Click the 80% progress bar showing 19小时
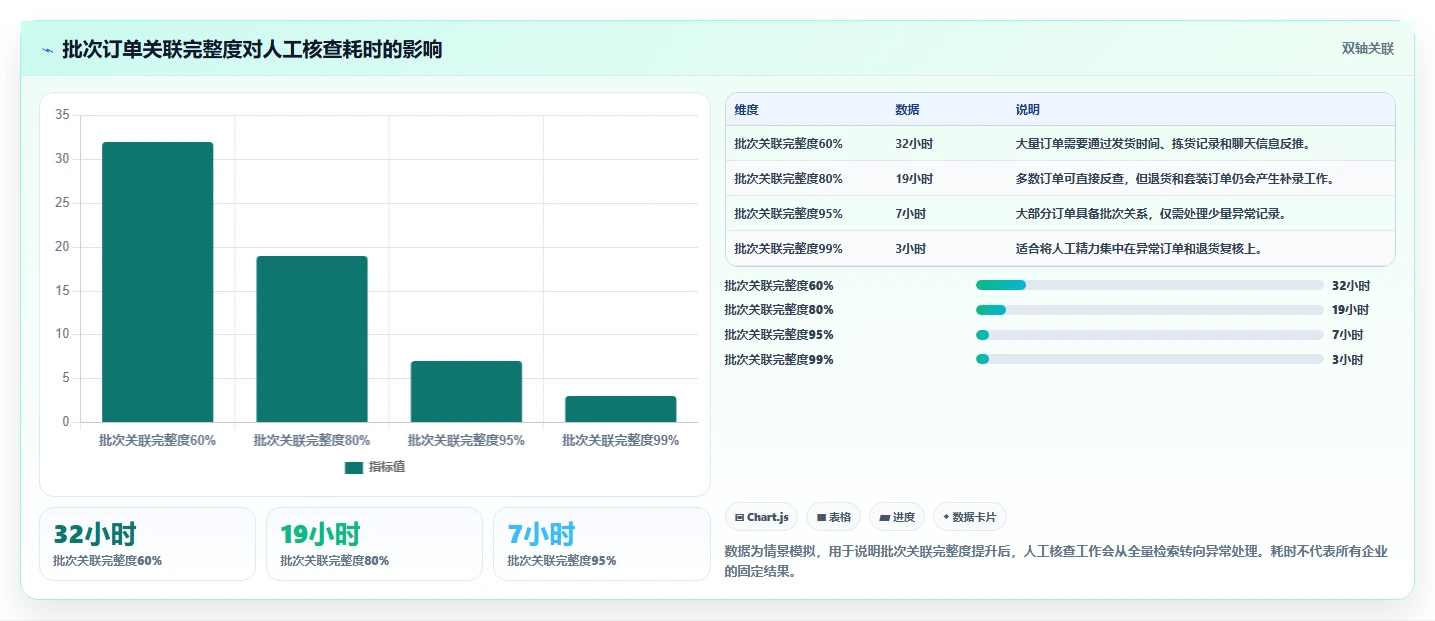 point(1150,310)
